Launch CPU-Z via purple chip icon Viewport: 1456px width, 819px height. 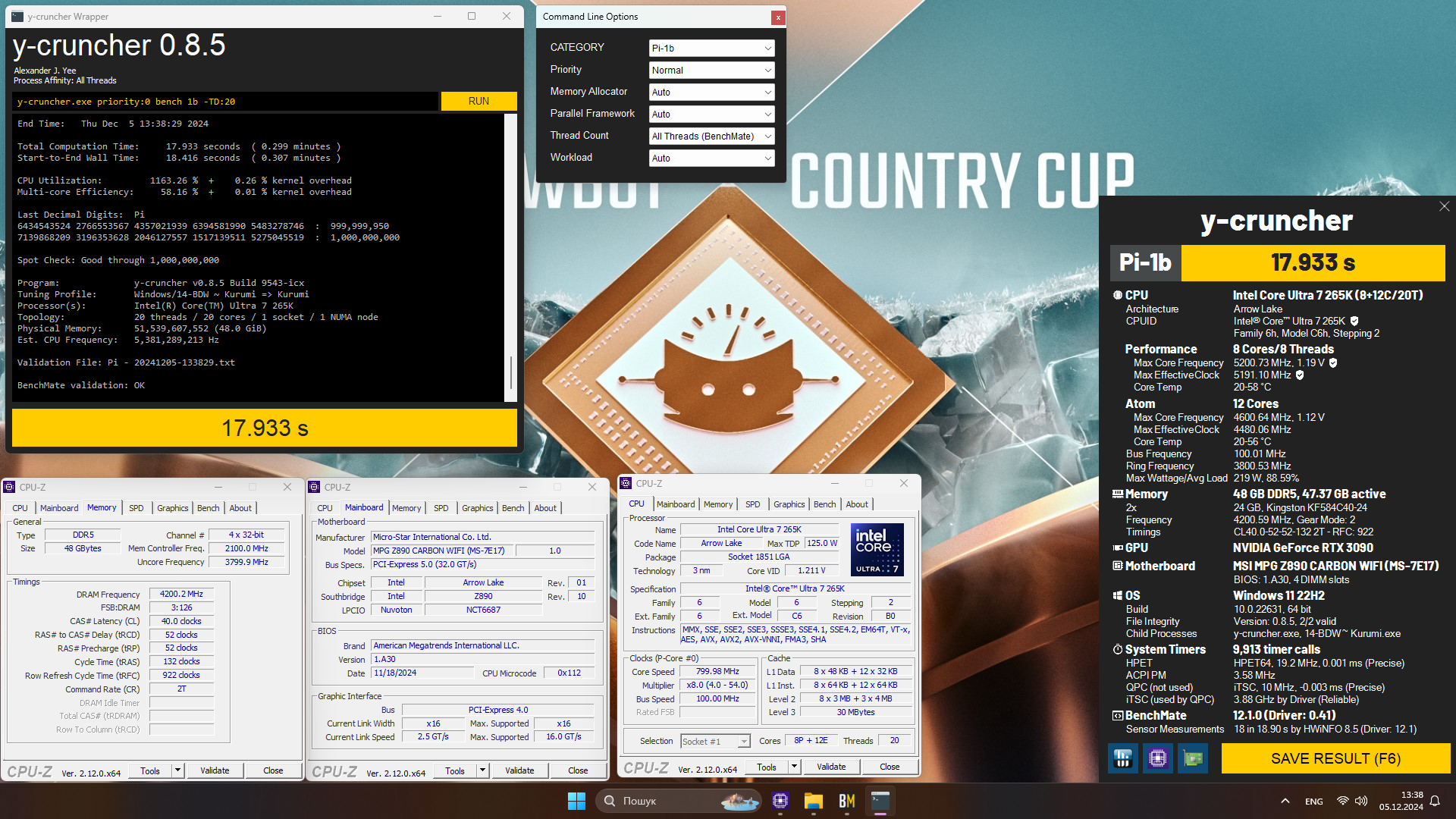click(x=1157, y=758)
